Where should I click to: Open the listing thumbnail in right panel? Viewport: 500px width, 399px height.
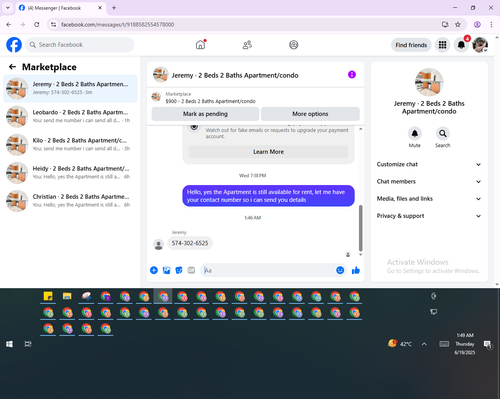429,82
